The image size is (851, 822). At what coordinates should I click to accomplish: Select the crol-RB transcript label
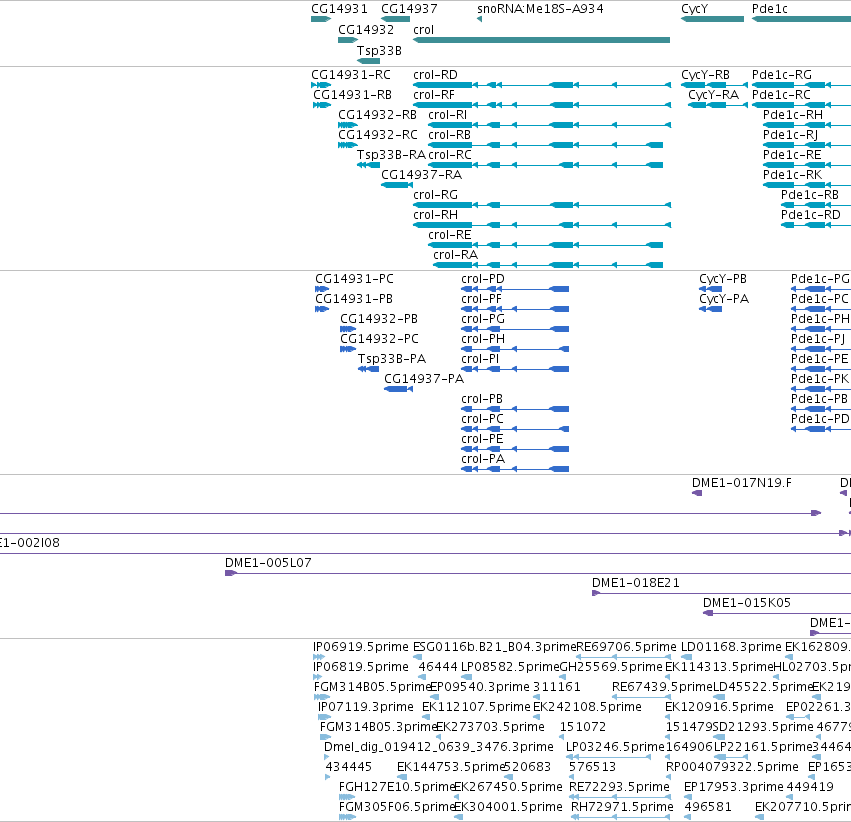click(449, 135)
